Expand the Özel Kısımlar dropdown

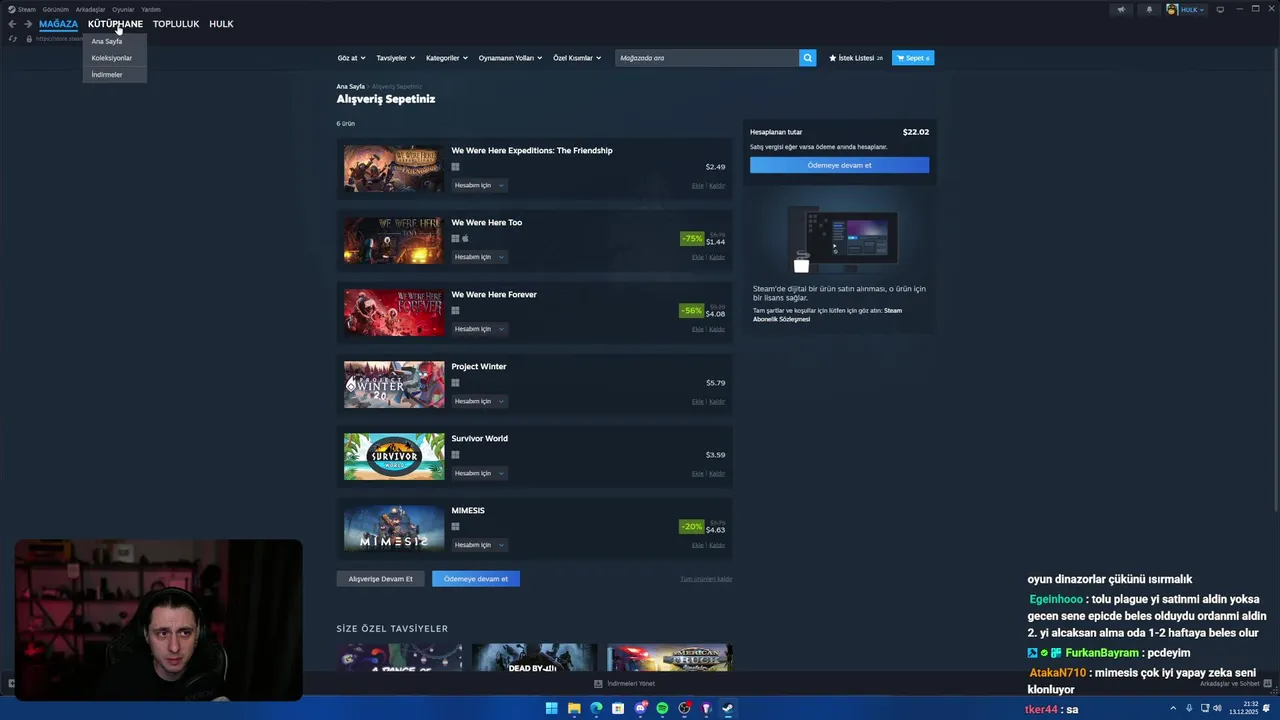click(577, 58)
